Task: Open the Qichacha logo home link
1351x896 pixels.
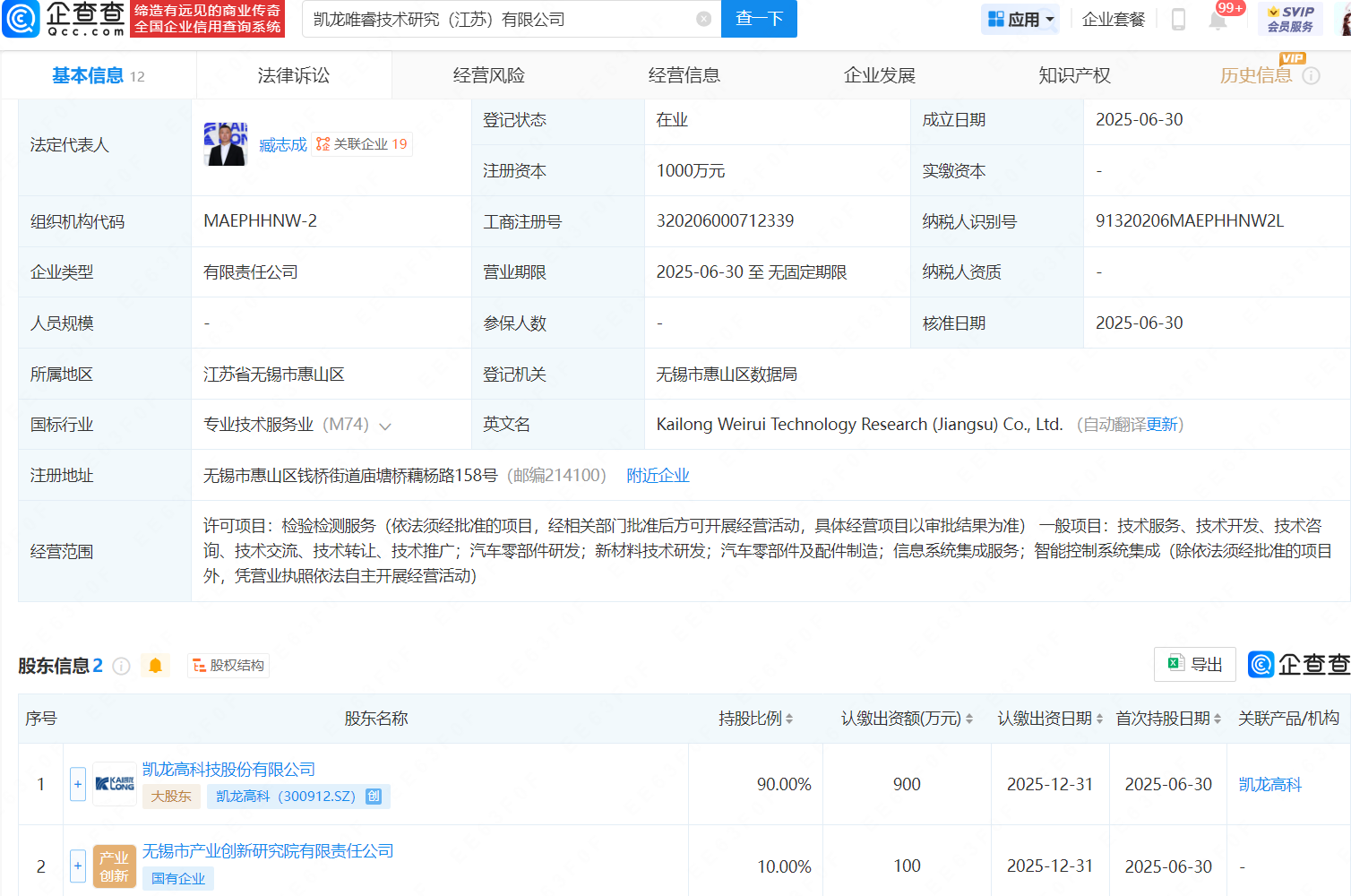Action: (64, 19)
